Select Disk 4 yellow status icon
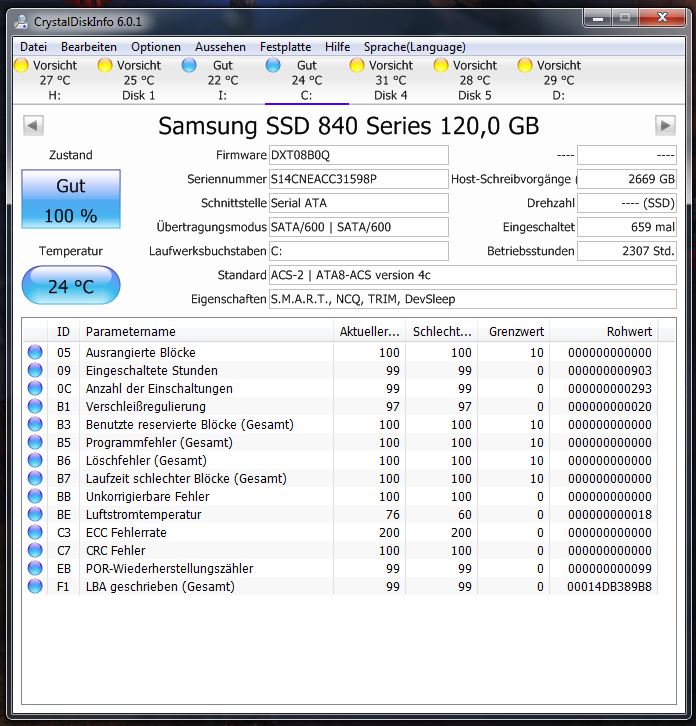 (357, 65)
